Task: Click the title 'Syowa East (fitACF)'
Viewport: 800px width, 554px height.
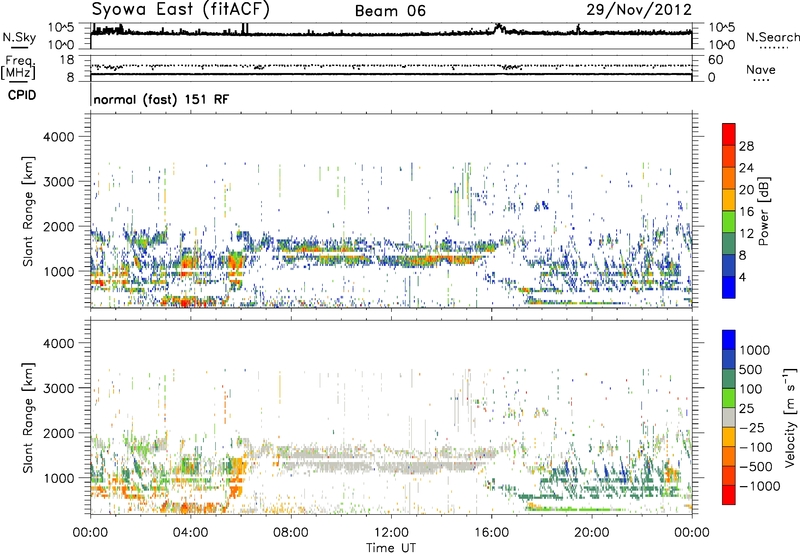Action: pos(181,9)
